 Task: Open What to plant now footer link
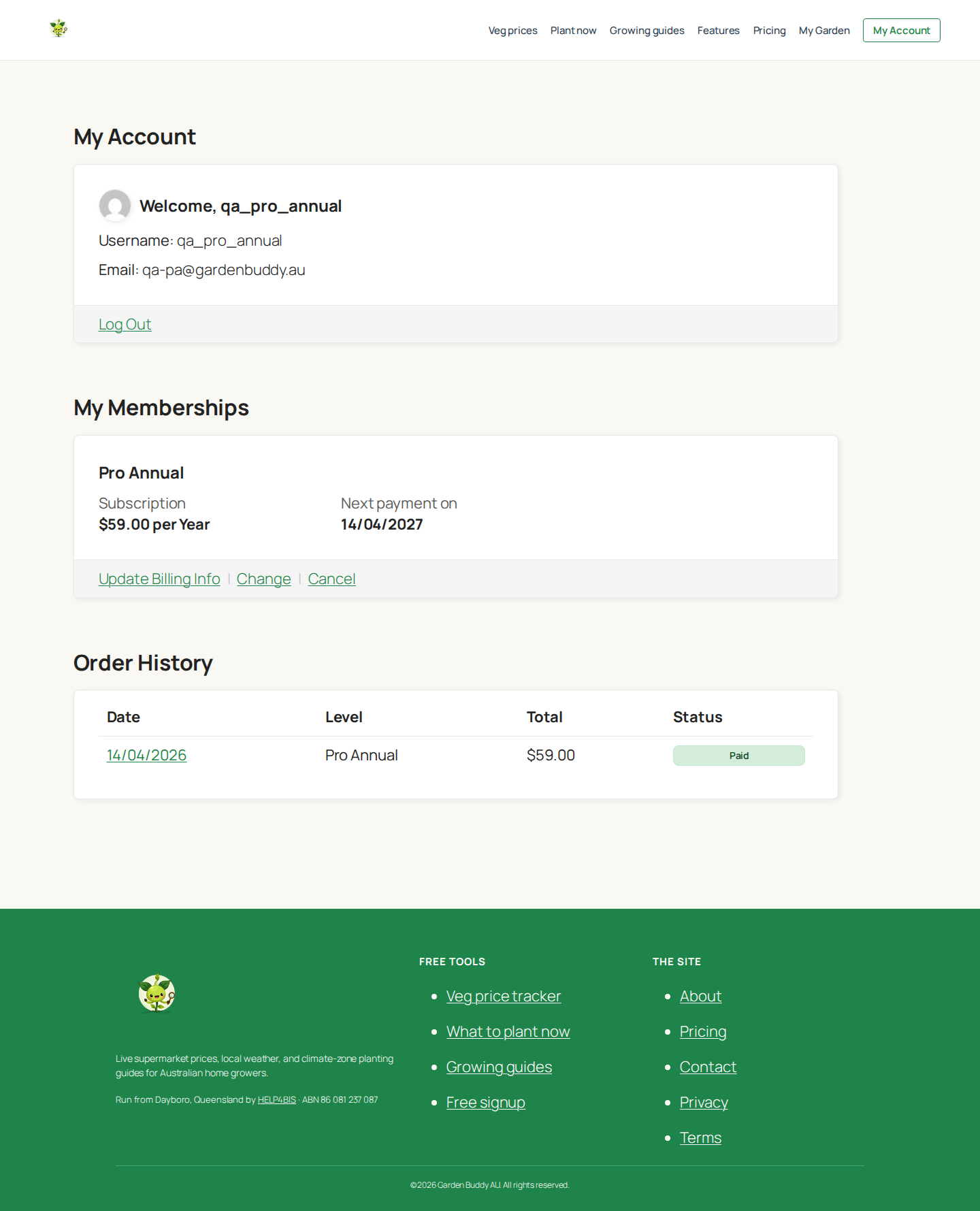click(x=508, y=1031)
